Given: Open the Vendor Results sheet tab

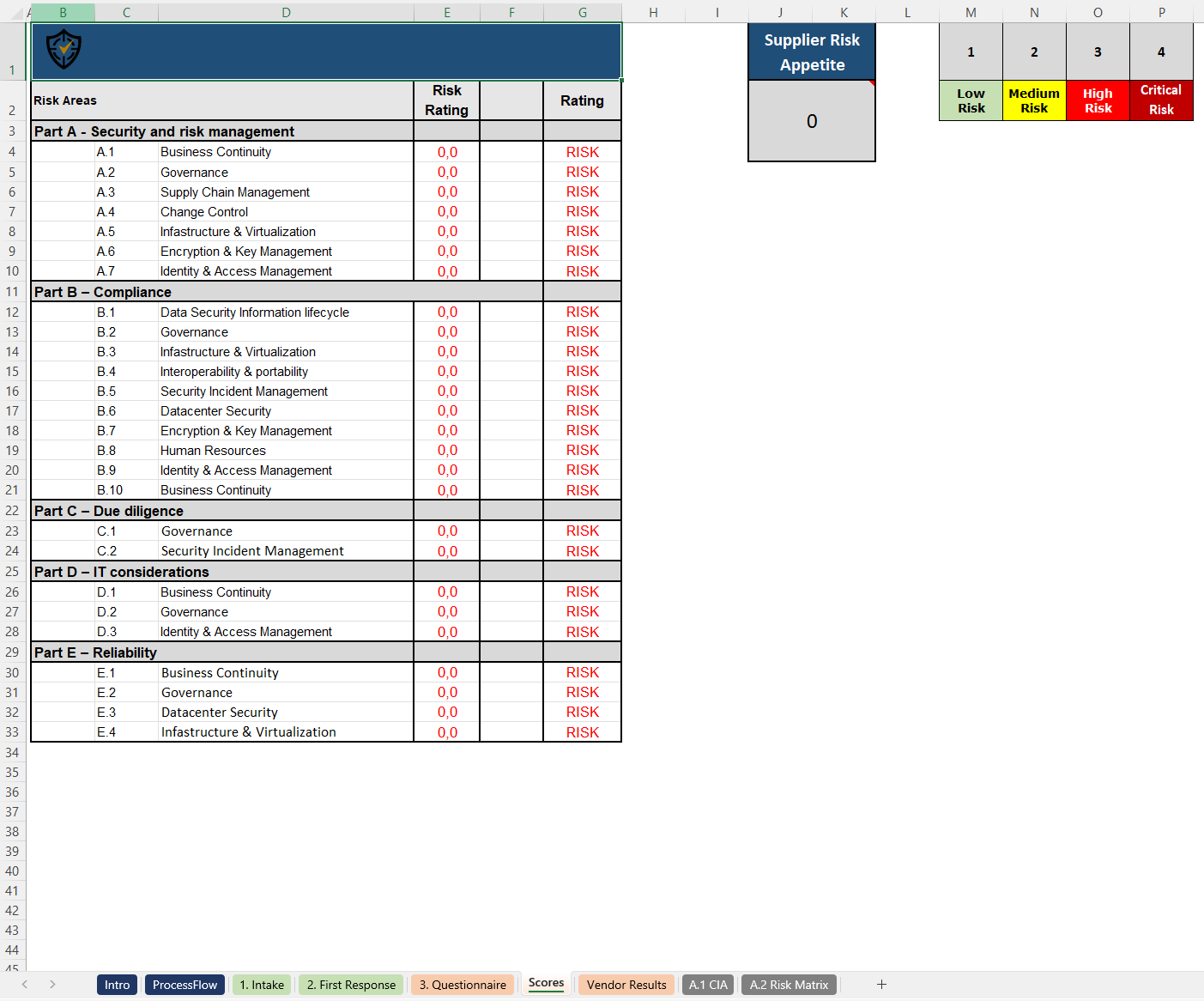Looking at the screenshot, I should click(x=626, y=984).
